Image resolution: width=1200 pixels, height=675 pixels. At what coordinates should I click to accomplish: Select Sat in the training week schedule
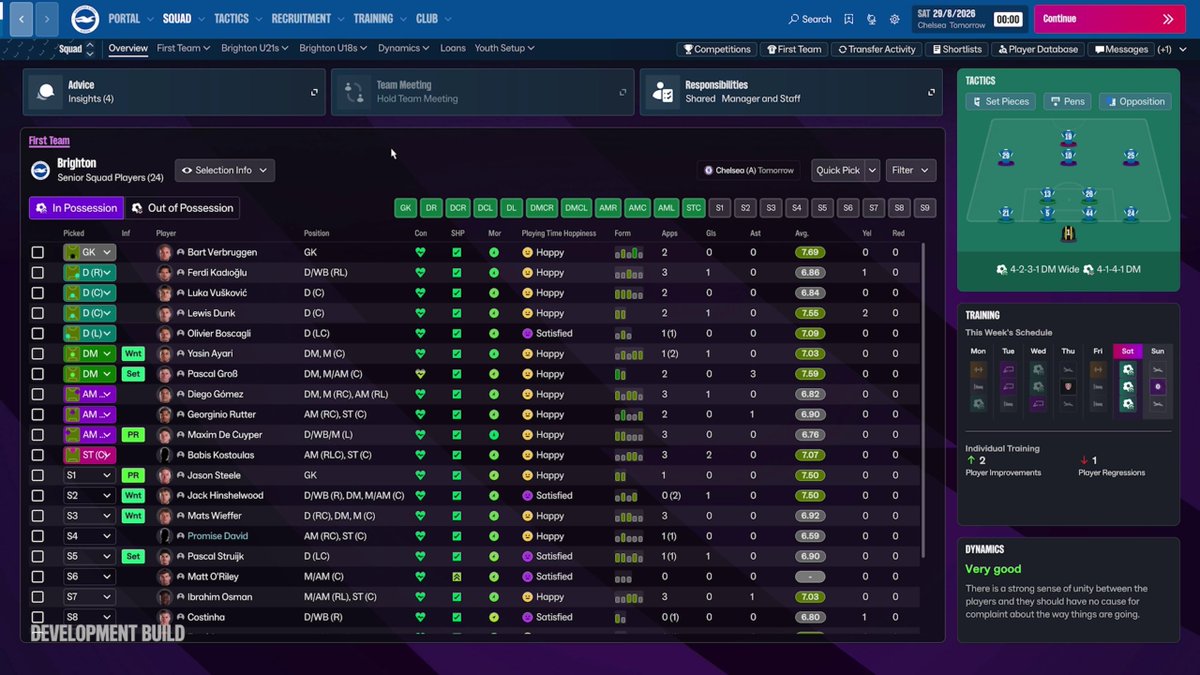click(x=1127, y=351)
